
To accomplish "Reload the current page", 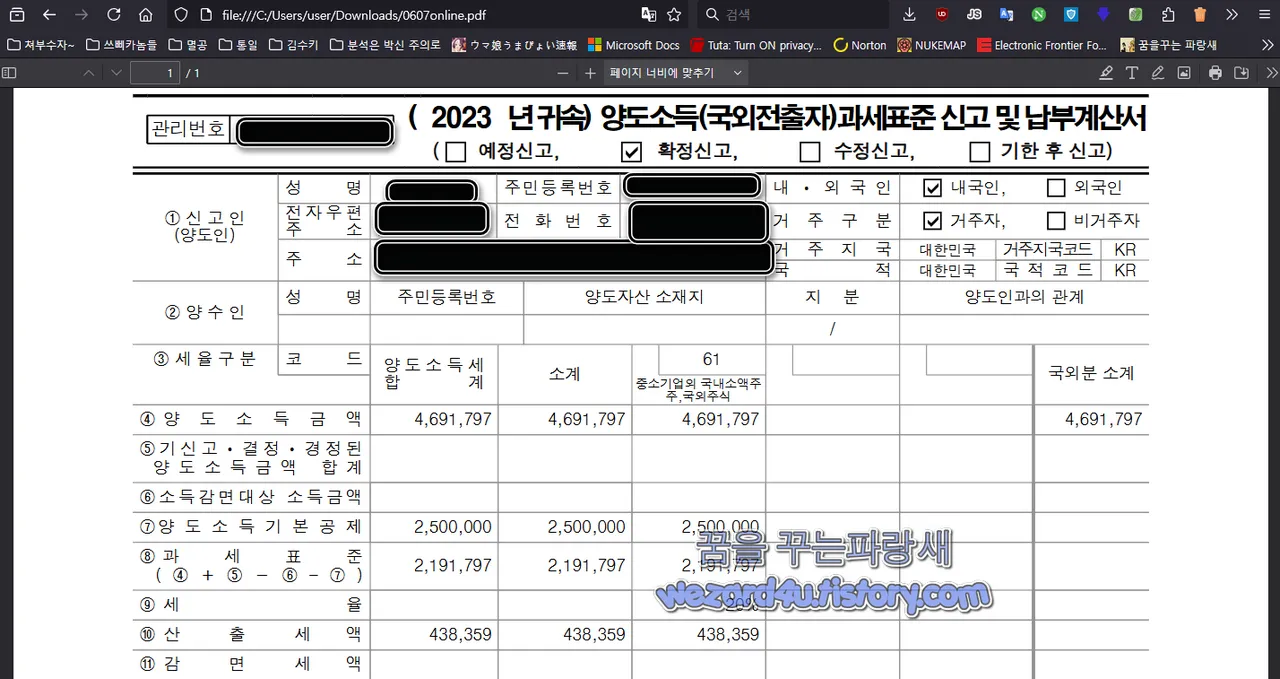I will coord(111,14).
